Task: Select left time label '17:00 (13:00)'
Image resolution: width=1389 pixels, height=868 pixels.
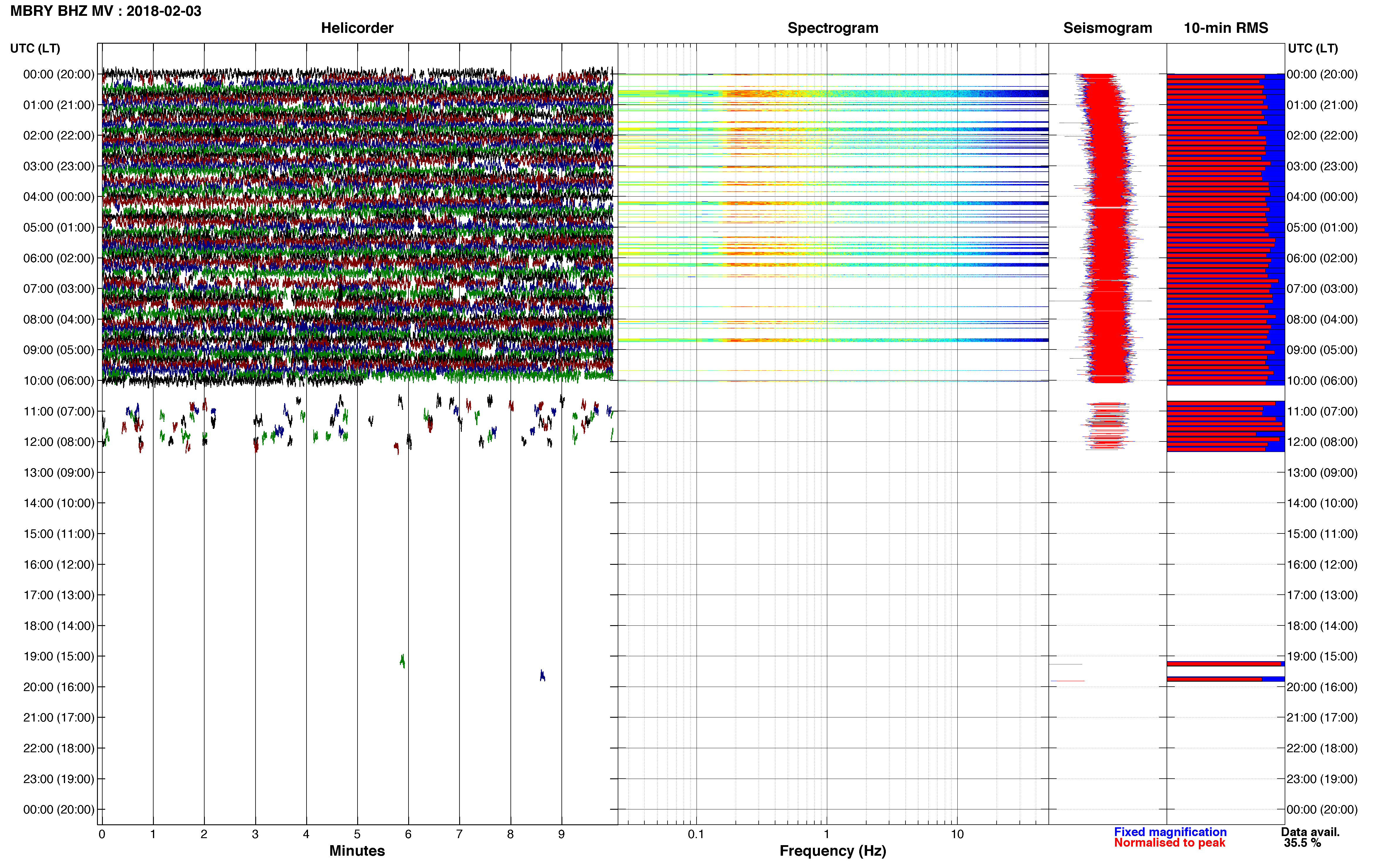Action: [x=59, y=595]
